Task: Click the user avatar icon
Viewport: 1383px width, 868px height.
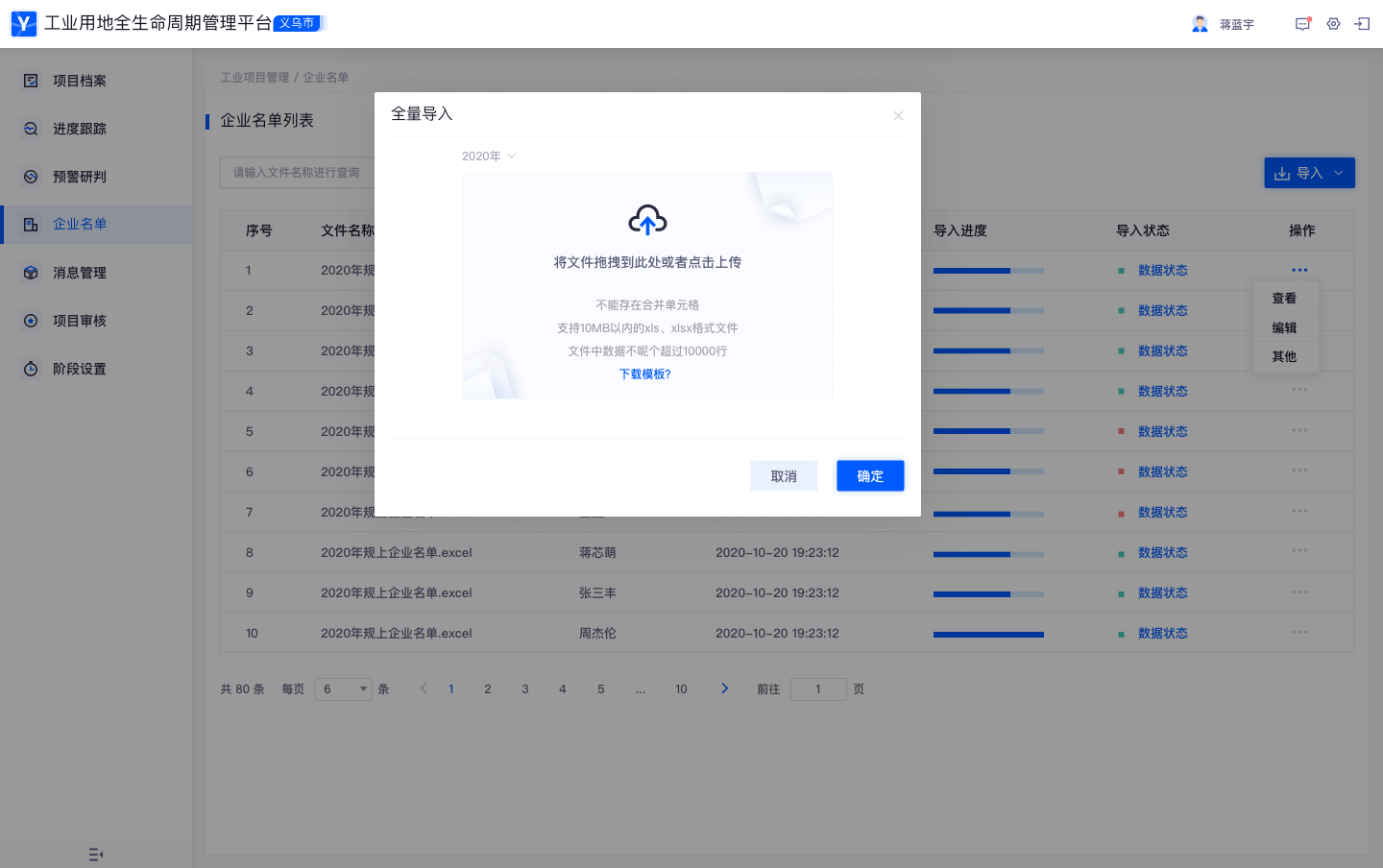Action: coord(1200,24)
